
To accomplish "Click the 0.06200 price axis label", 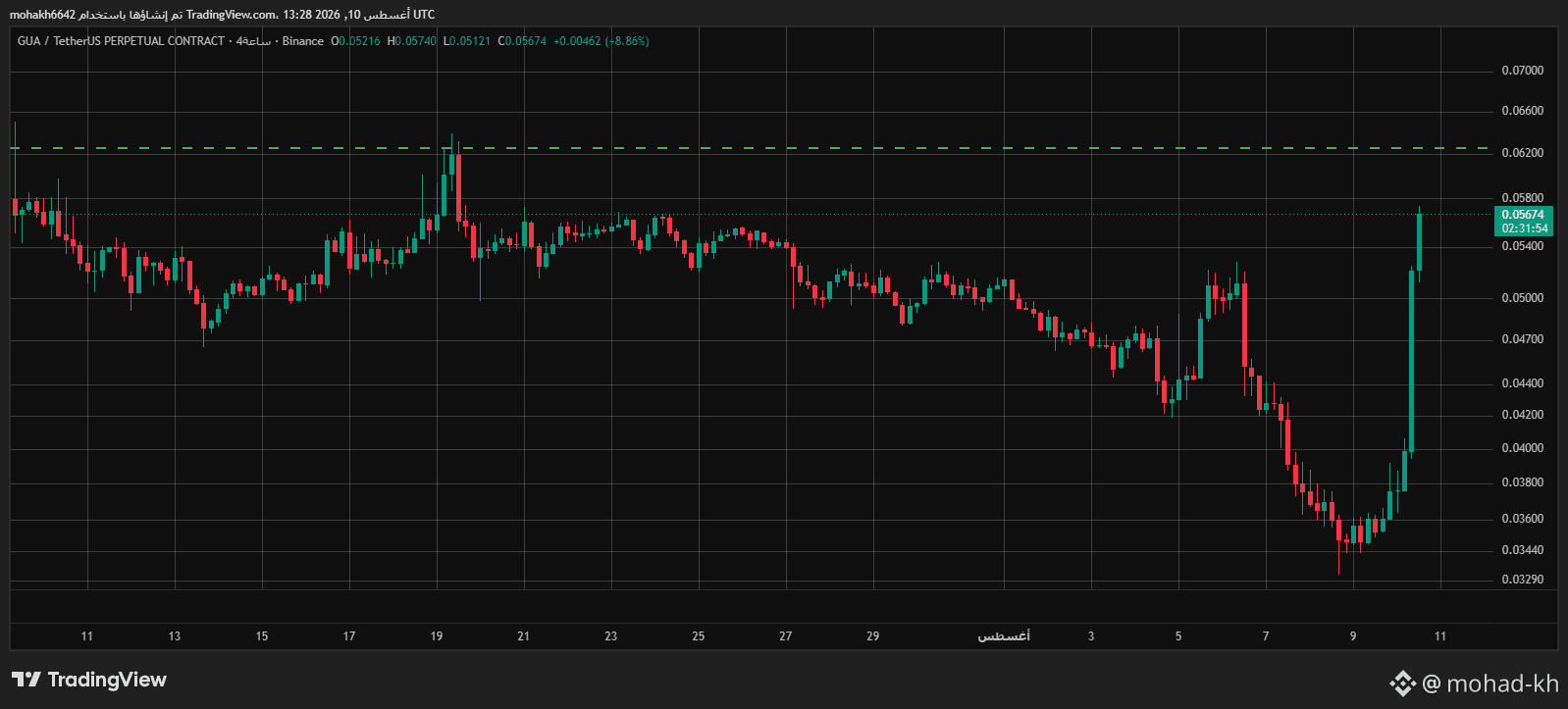I will 1523,153.
